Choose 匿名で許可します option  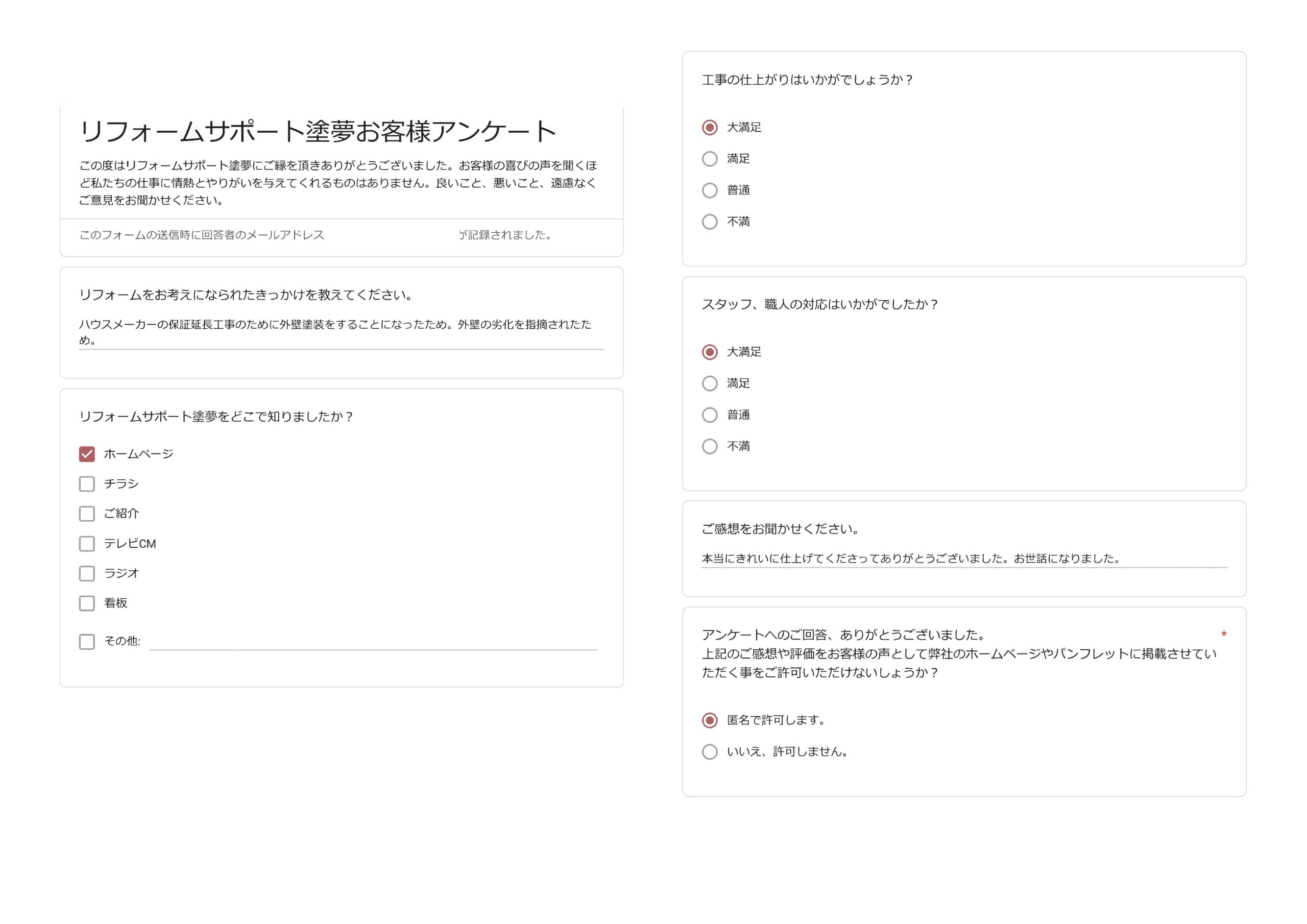click(709, 720)
